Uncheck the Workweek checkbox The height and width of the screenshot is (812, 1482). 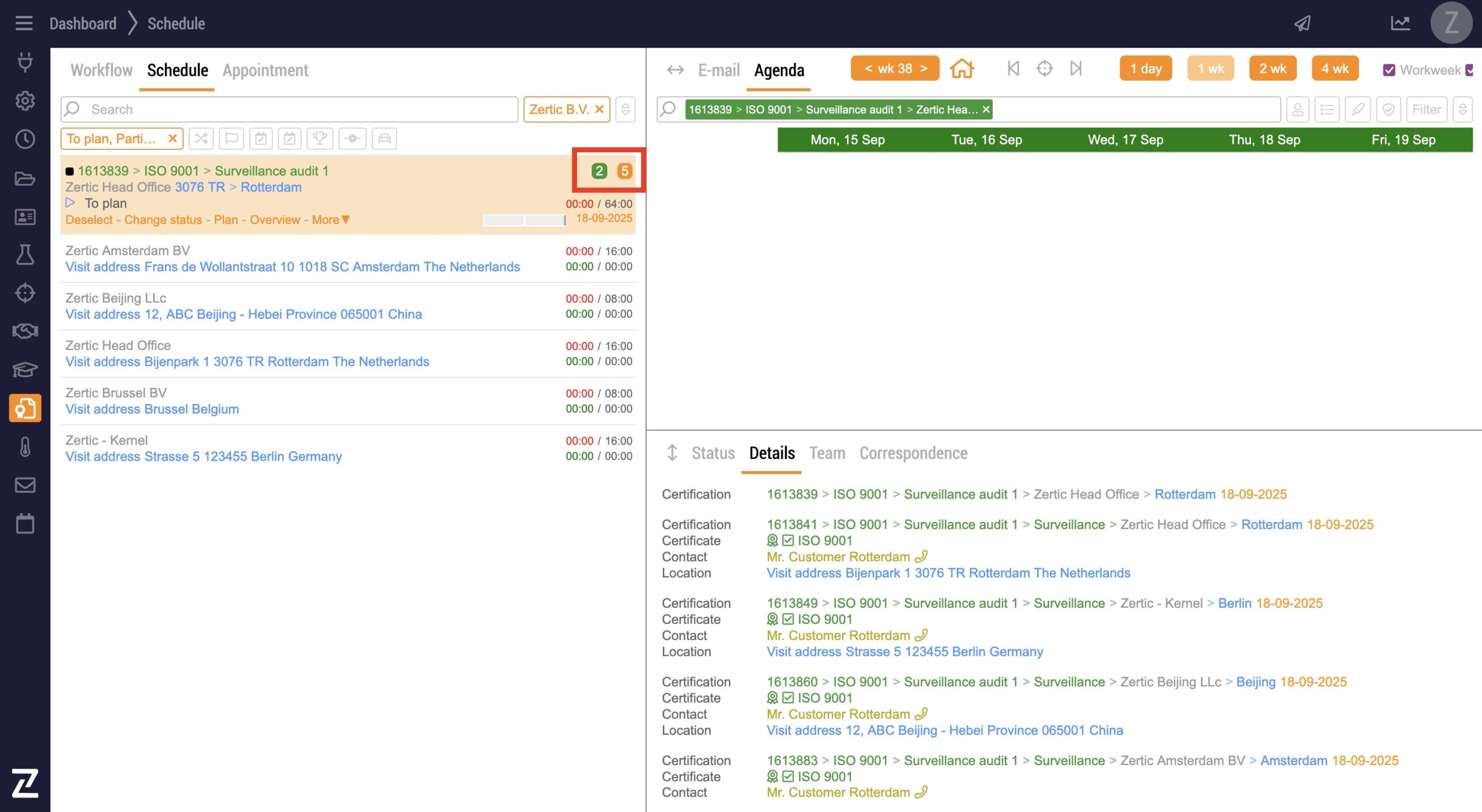[x=1389, y=70]
